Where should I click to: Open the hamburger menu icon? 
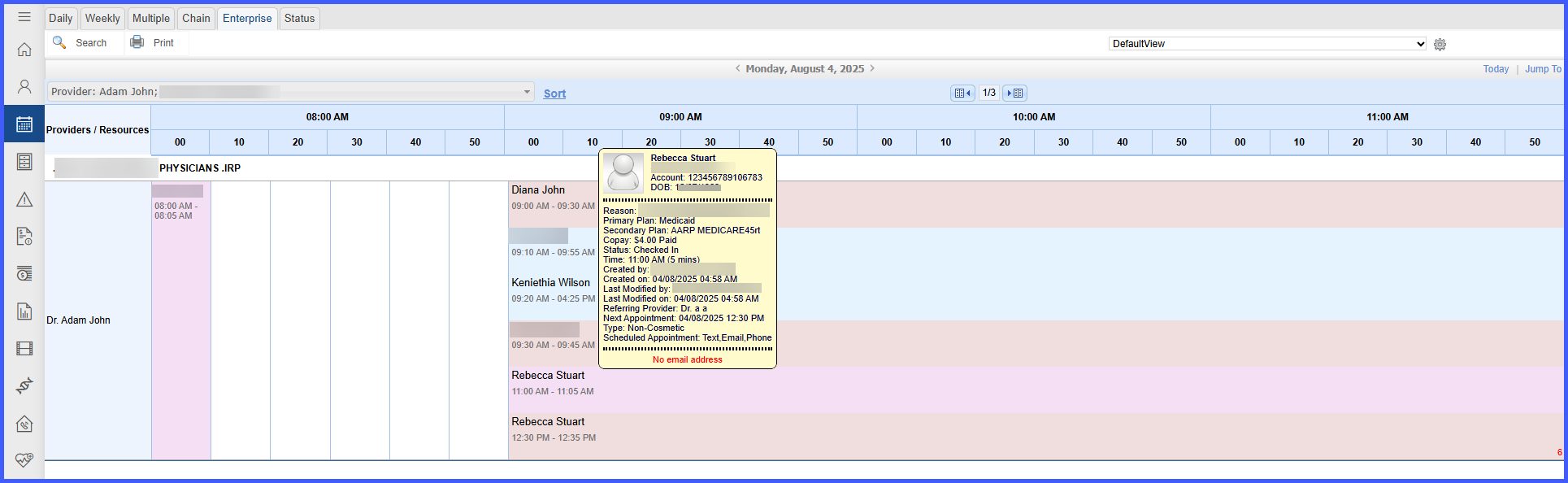24,16
